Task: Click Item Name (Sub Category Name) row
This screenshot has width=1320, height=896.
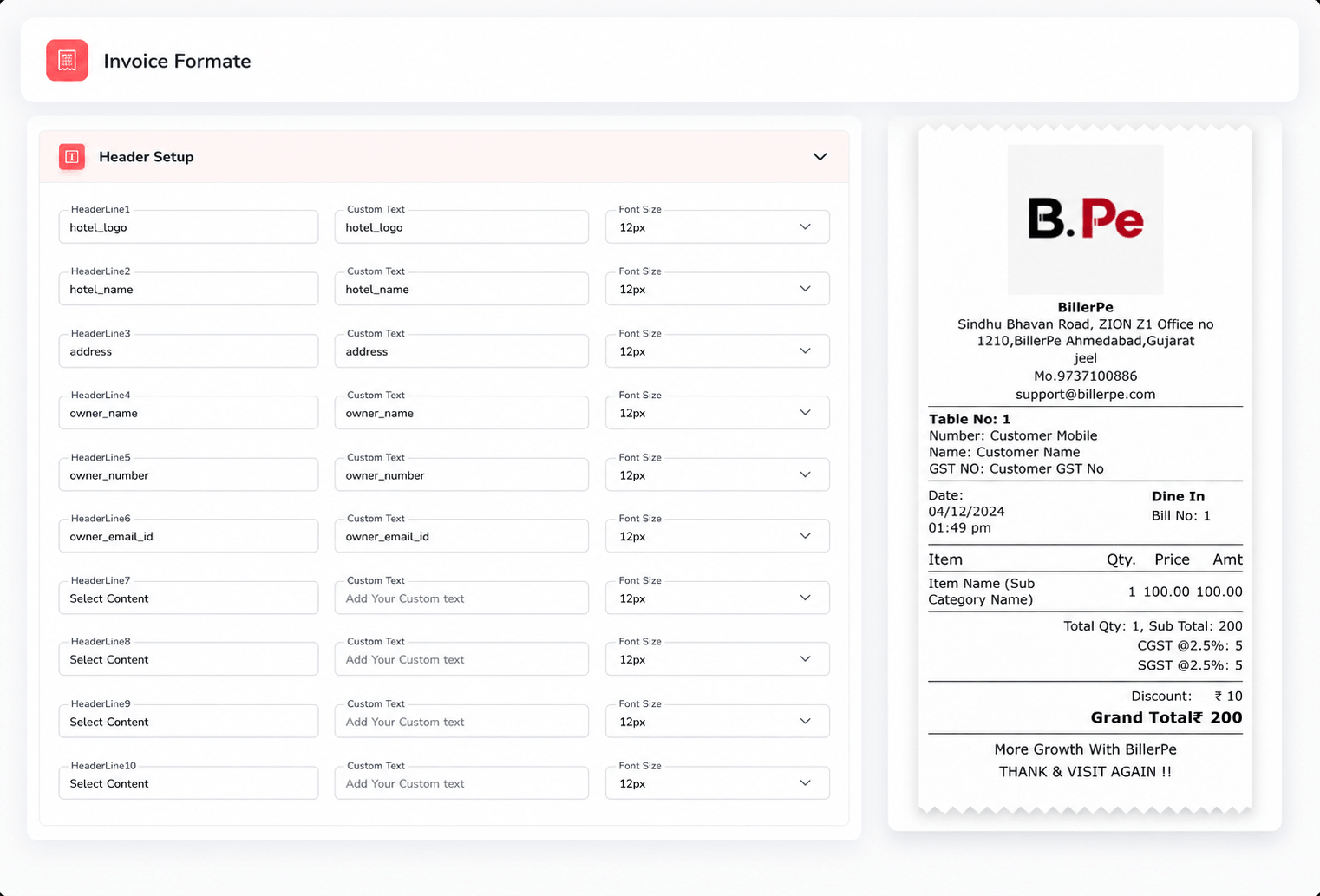Action: pyautogui.click(x=1085, y=592)
